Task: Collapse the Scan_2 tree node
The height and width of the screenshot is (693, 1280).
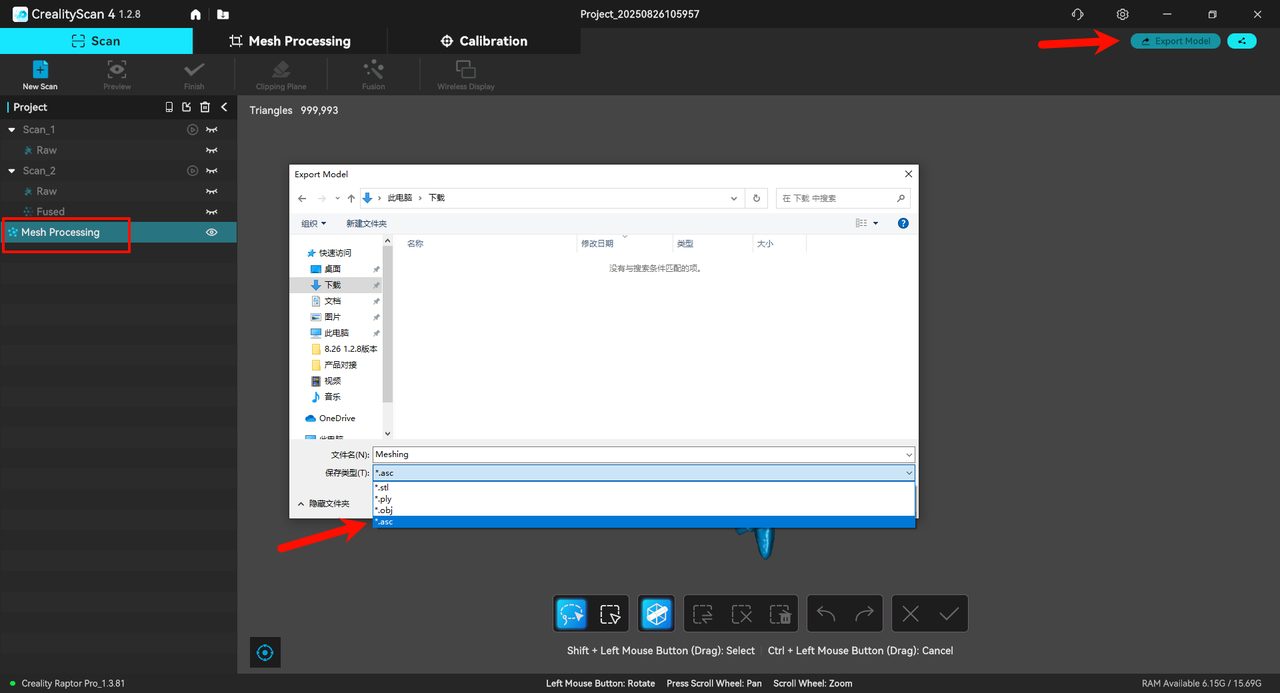Action: [x=12, y=171]
